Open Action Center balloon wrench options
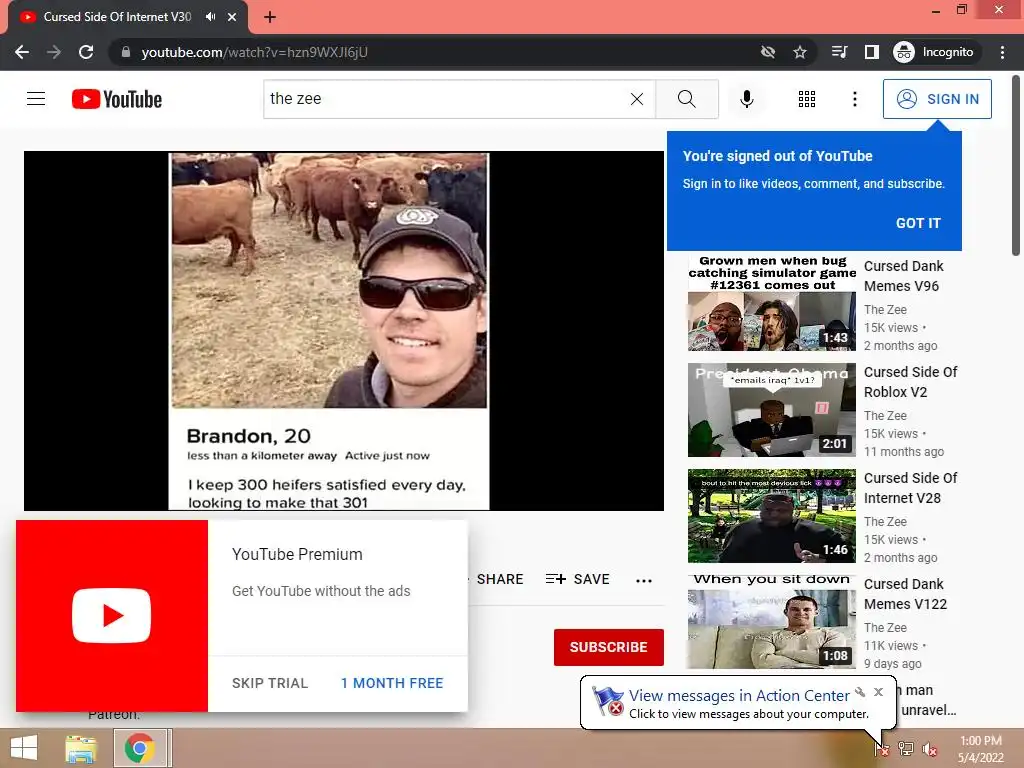Viewport: 1024px width, 768px height. pos(860,692)
